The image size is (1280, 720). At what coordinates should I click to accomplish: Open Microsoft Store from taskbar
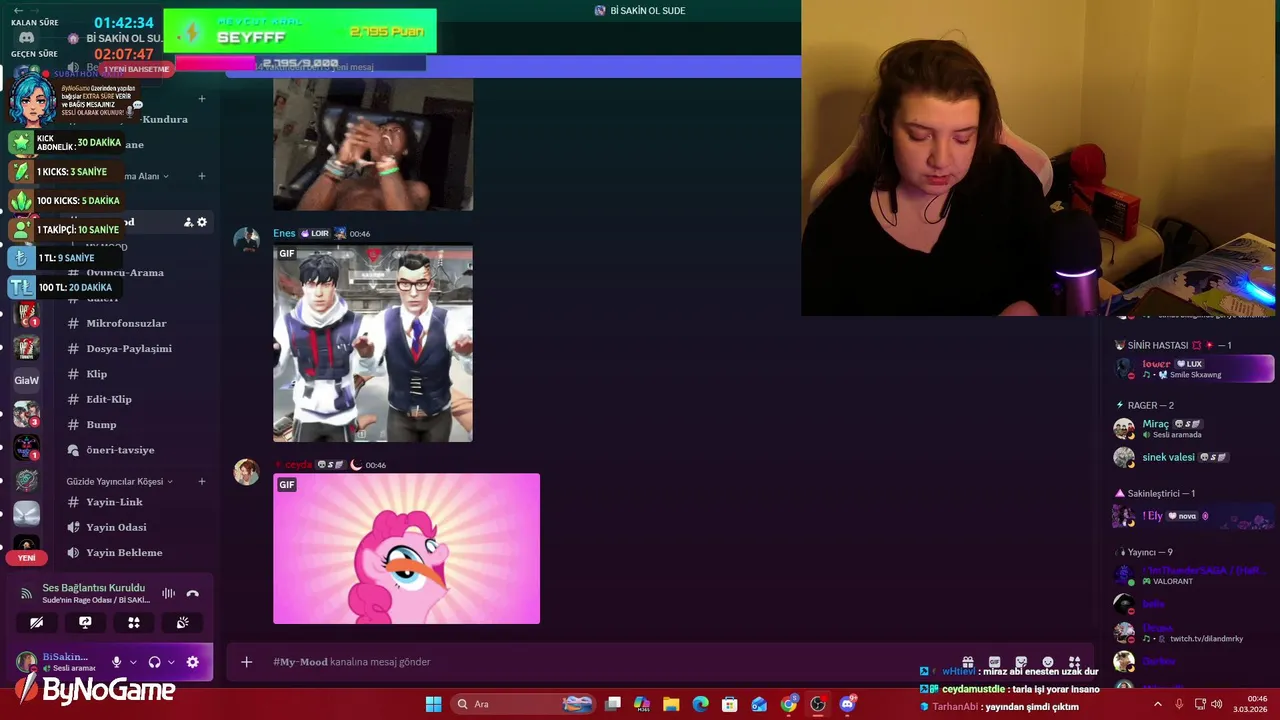pyautogui.click(x=730, y=704)
